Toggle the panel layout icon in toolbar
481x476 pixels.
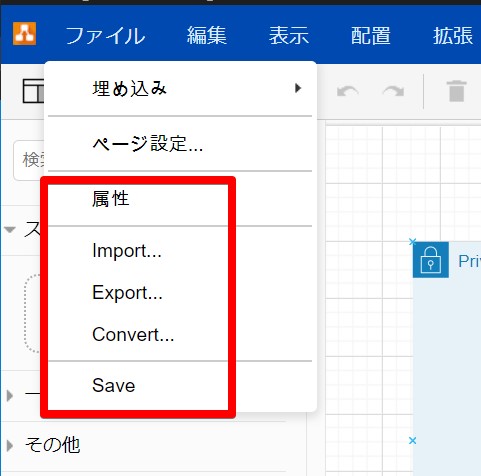pyautogui.click(x=33, y=91)
